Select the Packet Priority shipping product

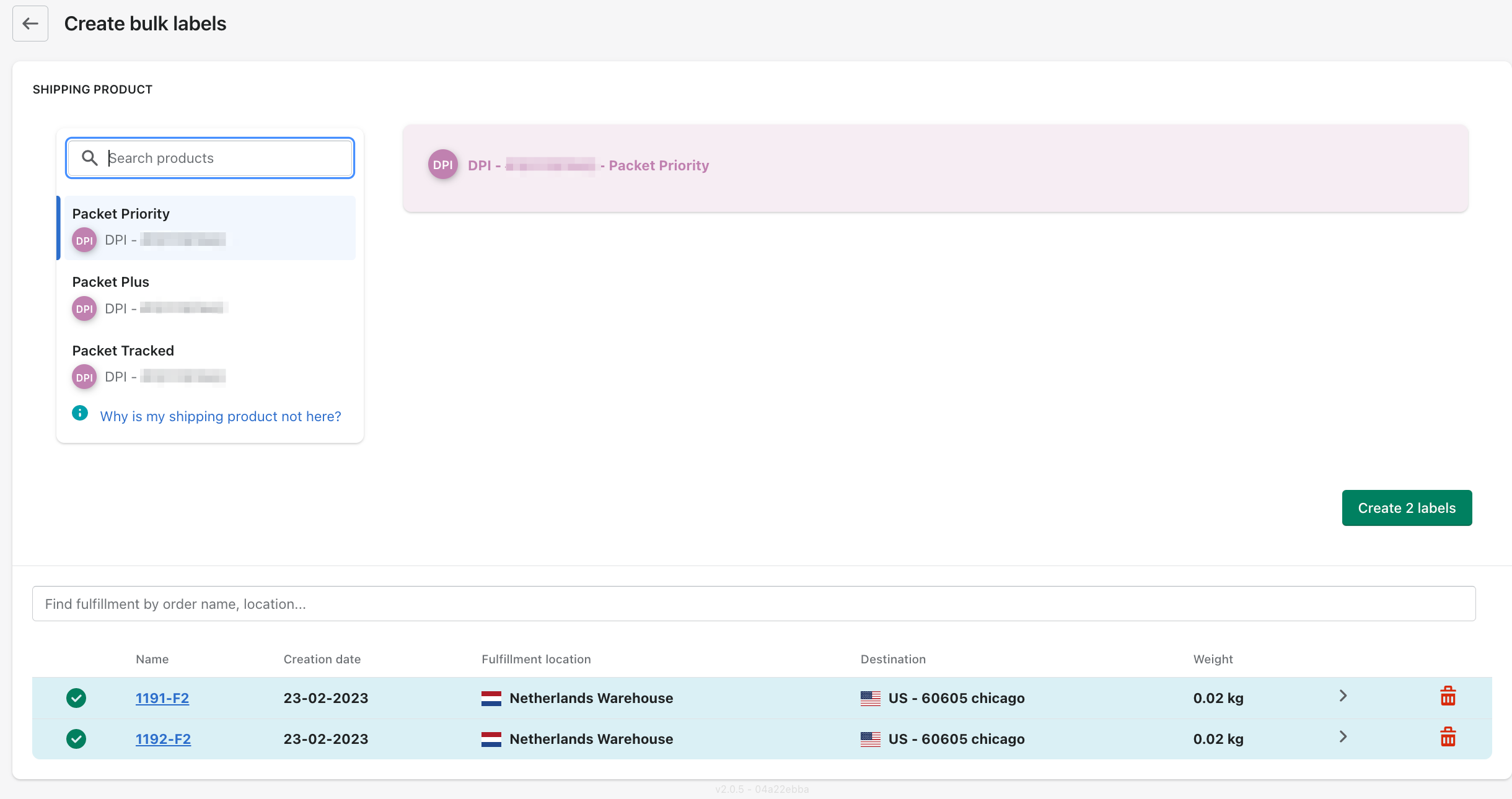click(x=209, y=228)
